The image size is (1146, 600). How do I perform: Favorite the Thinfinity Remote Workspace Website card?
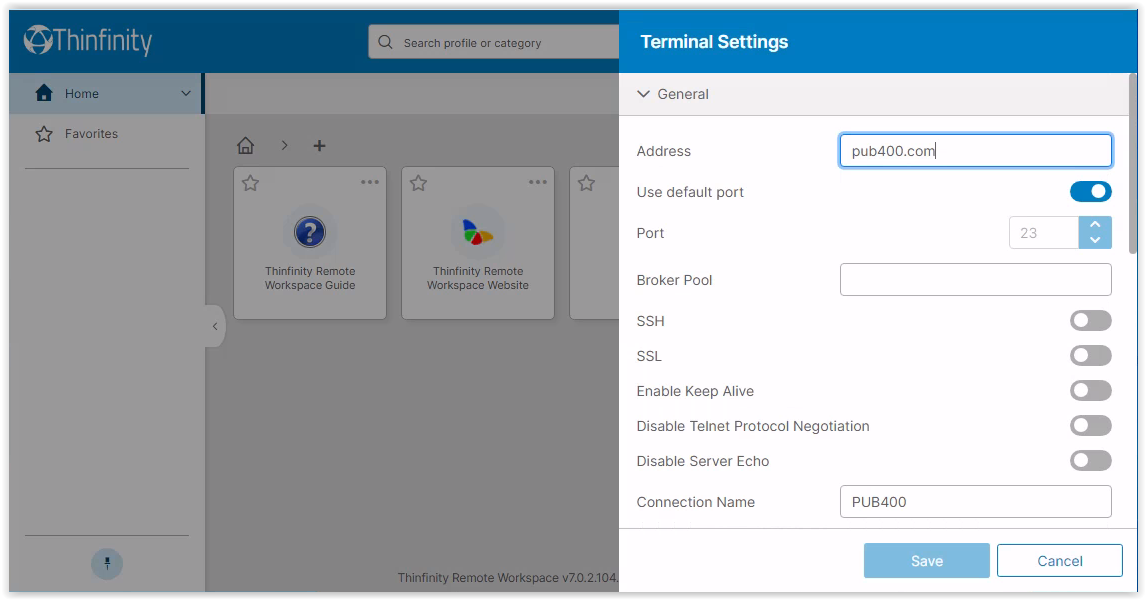pyautogui.click(x=418, y=183)
